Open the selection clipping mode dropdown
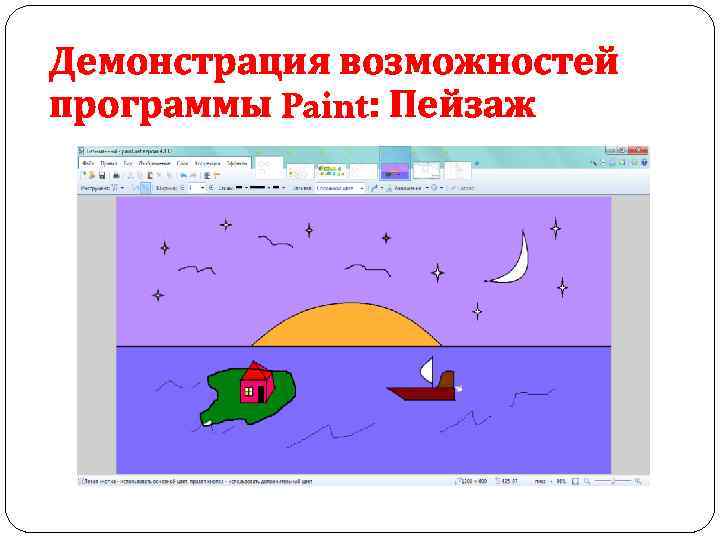720x540 pixels. [x=437, y=188]
